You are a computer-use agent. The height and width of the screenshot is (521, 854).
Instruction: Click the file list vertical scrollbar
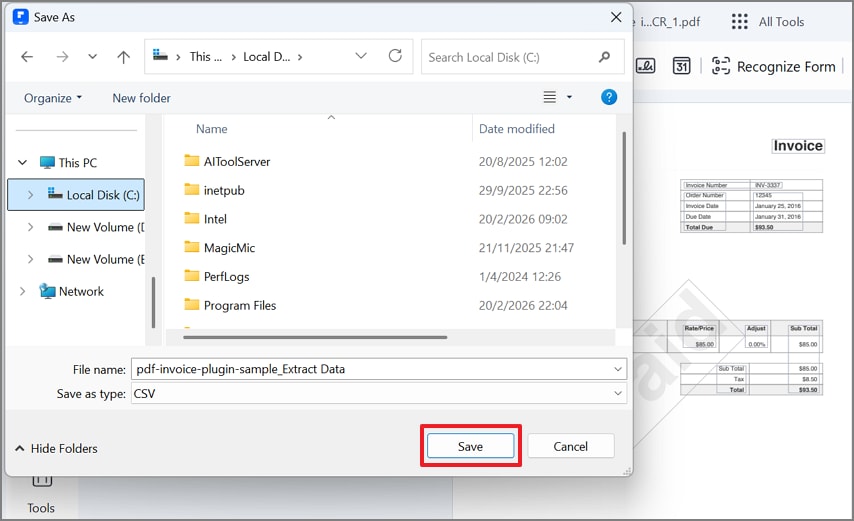coord(624,188)
